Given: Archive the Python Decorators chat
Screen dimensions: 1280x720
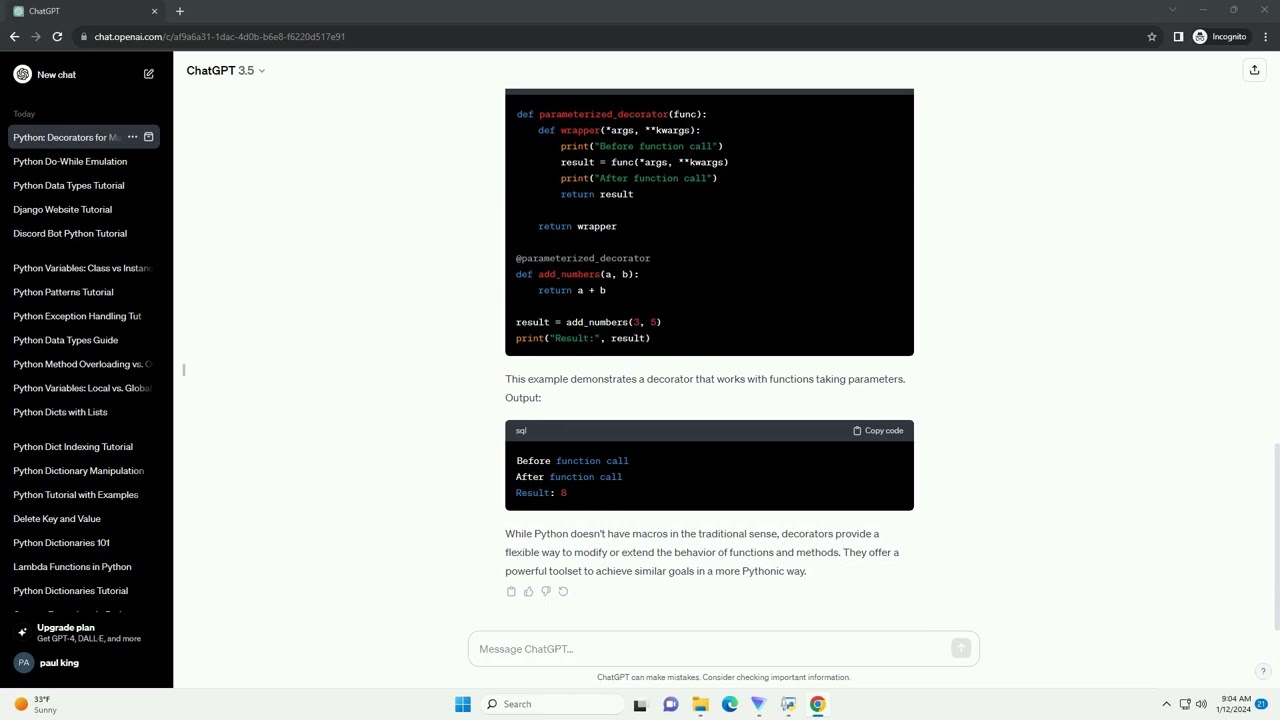Looking at the screenshot, I should point(148,137).
